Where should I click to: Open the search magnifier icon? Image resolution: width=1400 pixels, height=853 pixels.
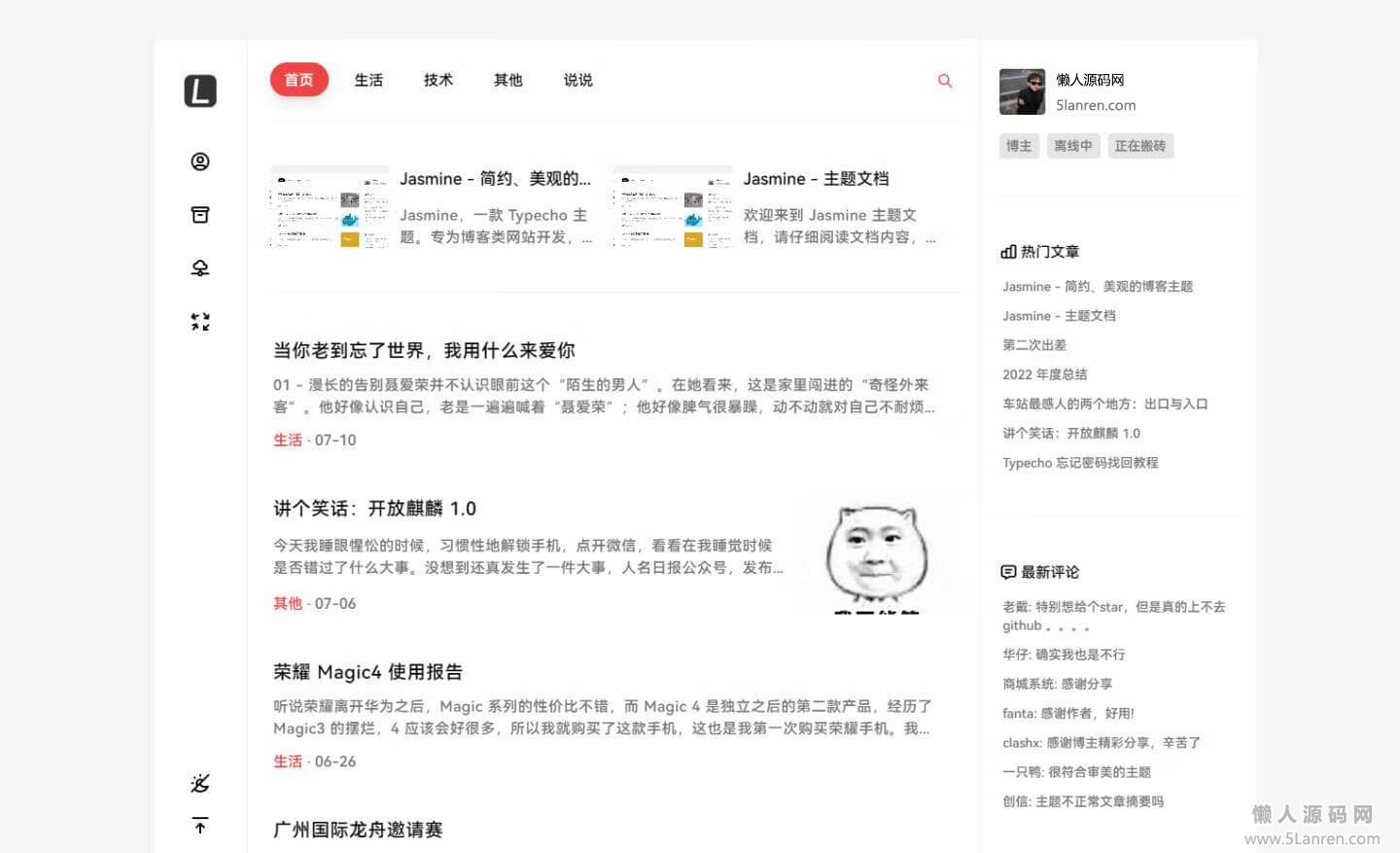945,81
